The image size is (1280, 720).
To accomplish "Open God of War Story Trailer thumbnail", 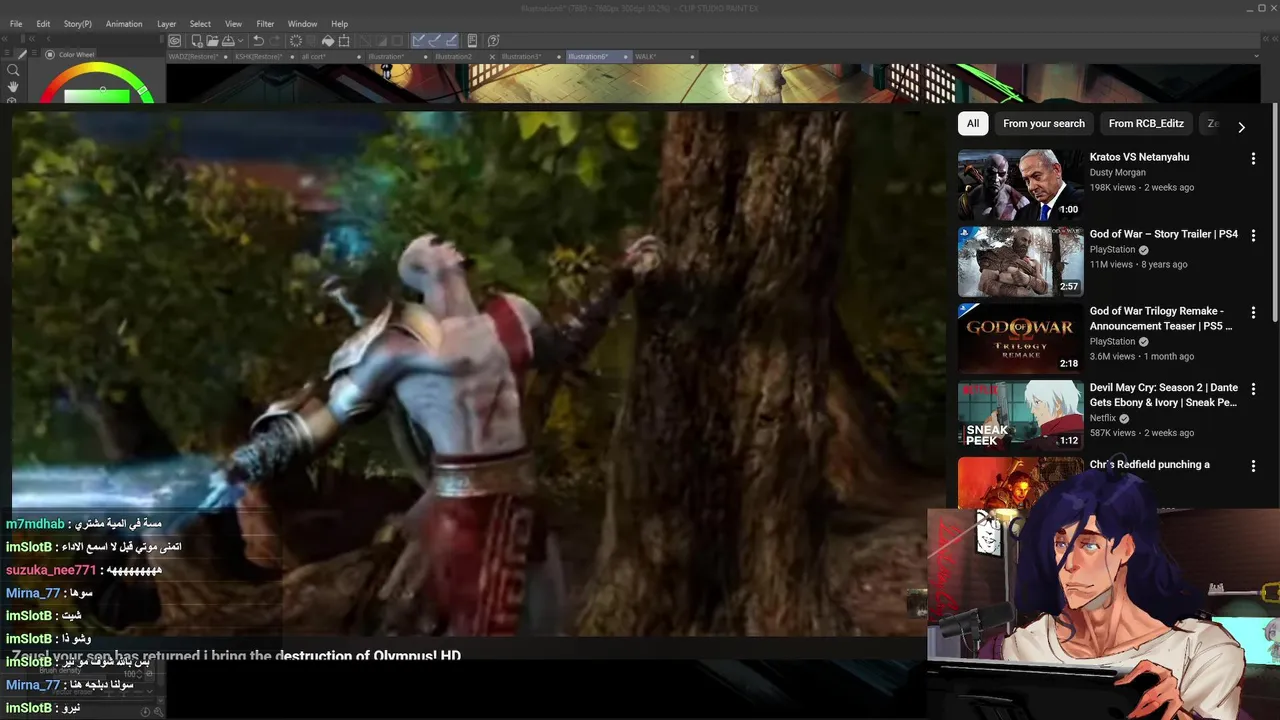I will [x=1020, y=262].
